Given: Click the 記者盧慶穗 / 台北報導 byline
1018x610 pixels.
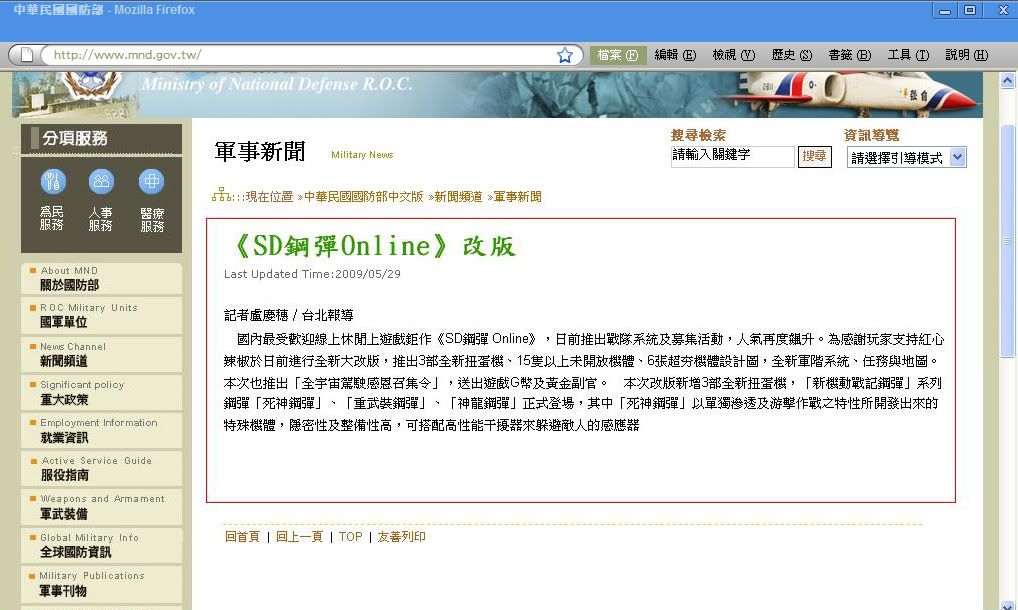Looking at the screenshot, I should (289, 315).
